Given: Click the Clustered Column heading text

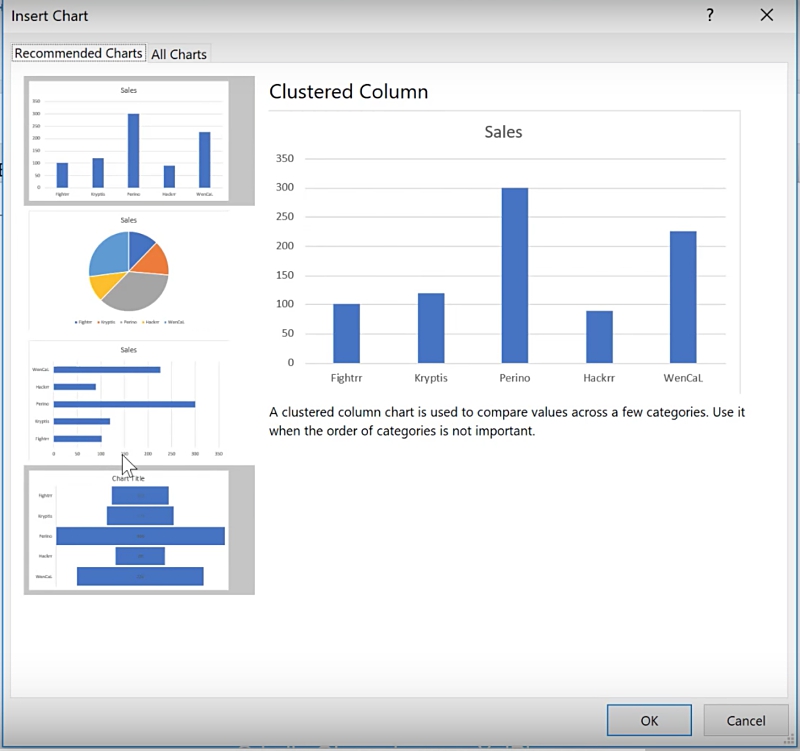Looking at the screenshot, I should click(348, 92).
